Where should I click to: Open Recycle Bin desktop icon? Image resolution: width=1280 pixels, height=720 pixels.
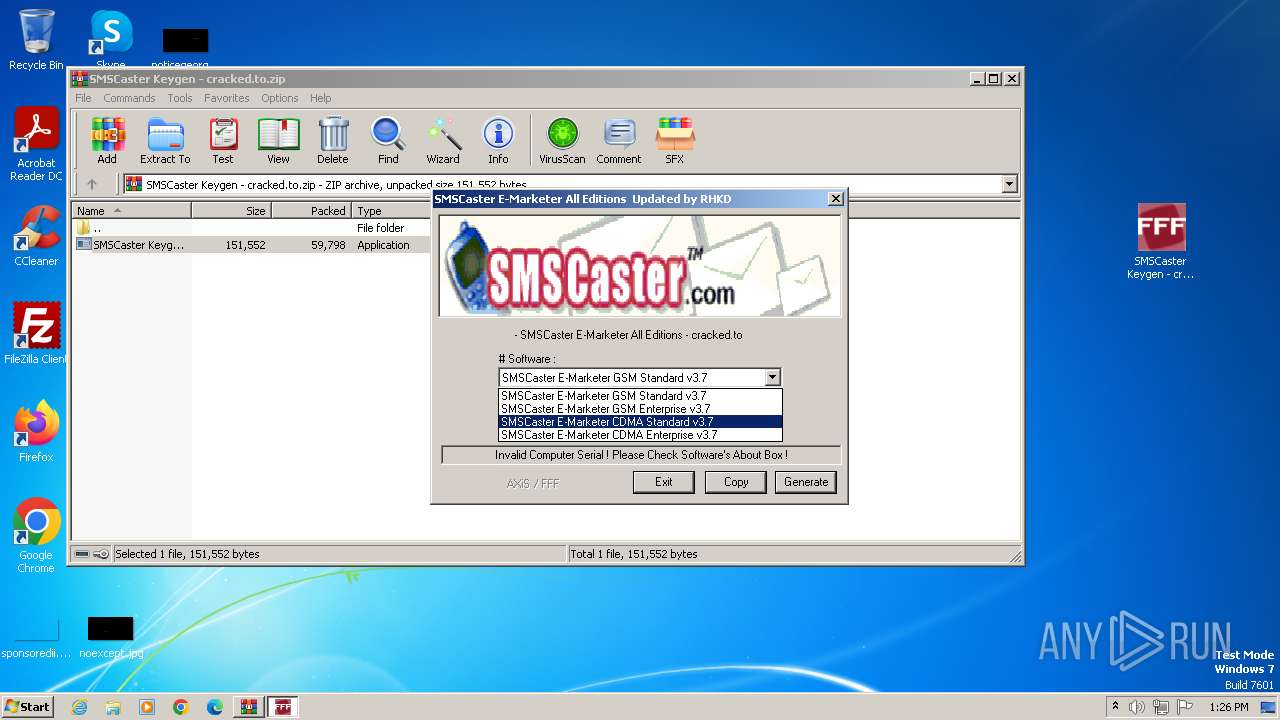pyautogui.click(x=36, y=40)
